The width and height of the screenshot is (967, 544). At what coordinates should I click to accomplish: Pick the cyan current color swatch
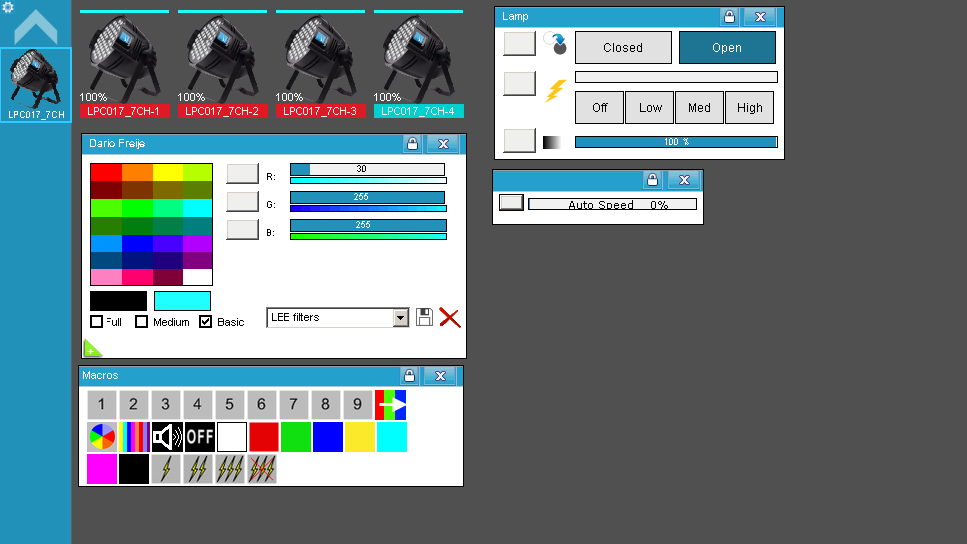point(182,301)
